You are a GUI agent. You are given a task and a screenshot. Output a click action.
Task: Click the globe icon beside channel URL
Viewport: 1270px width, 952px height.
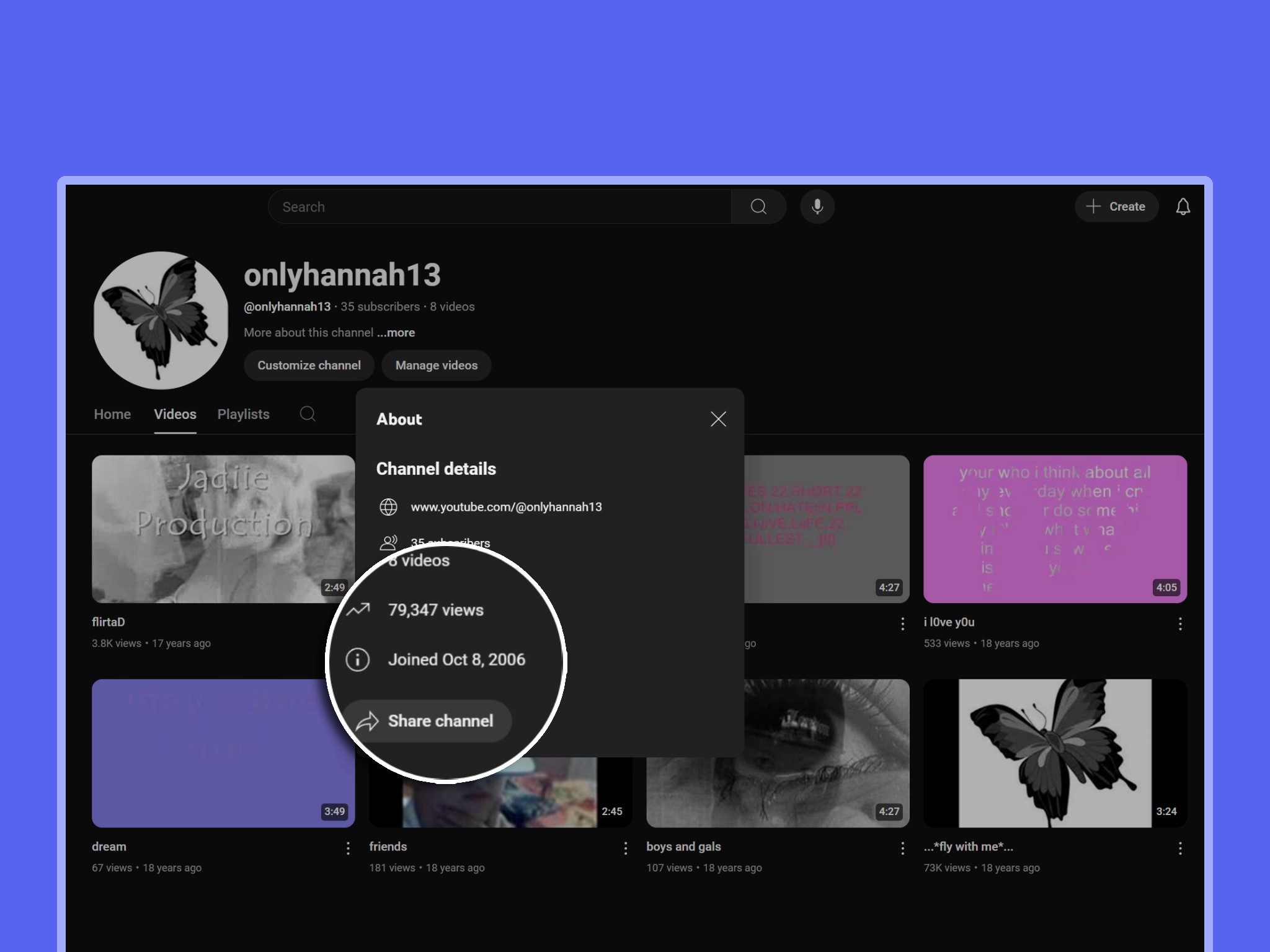pos(388,507)
